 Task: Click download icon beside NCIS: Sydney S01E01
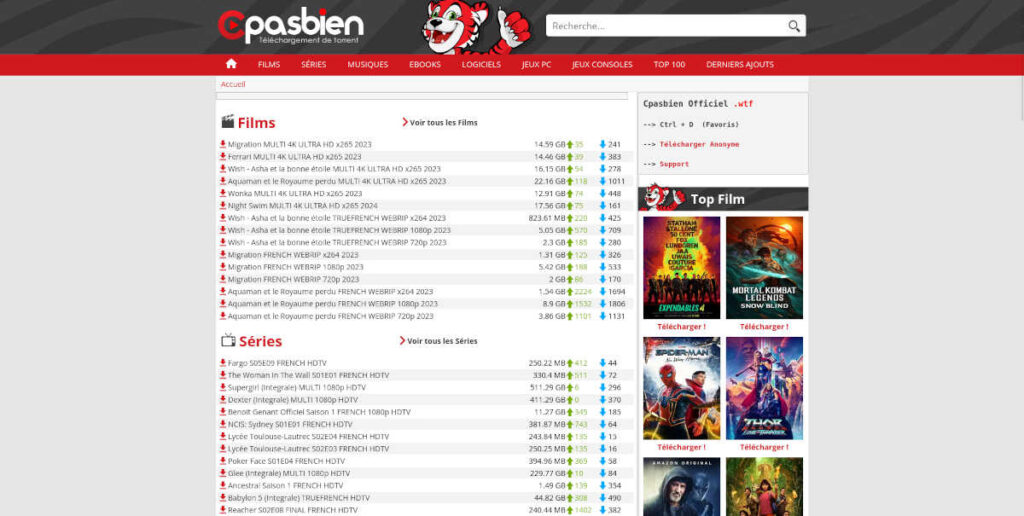[223, 424]
